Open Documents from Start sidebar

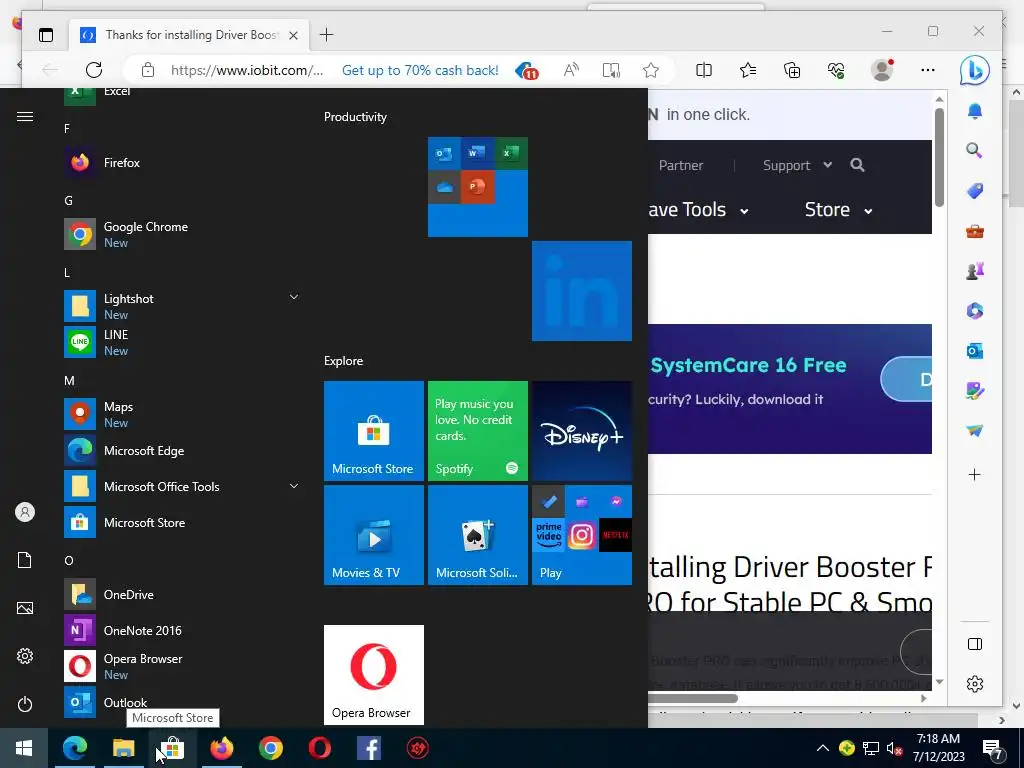click(25, 560)
